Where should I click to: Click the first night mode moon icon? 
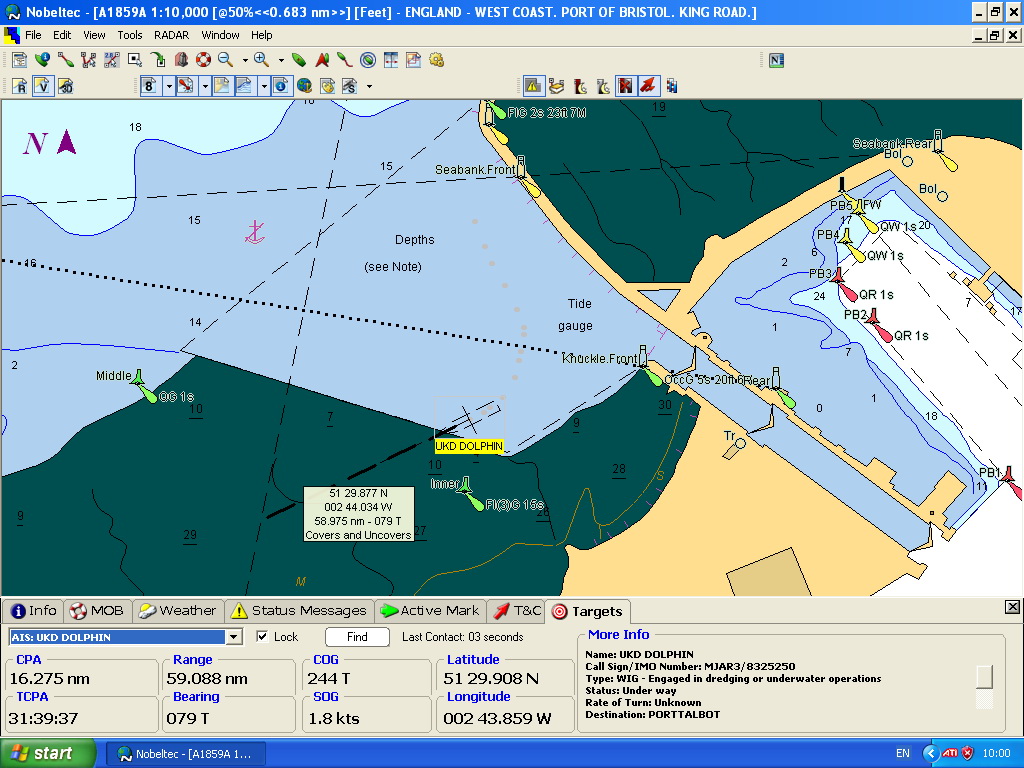(x=579, y=86)
